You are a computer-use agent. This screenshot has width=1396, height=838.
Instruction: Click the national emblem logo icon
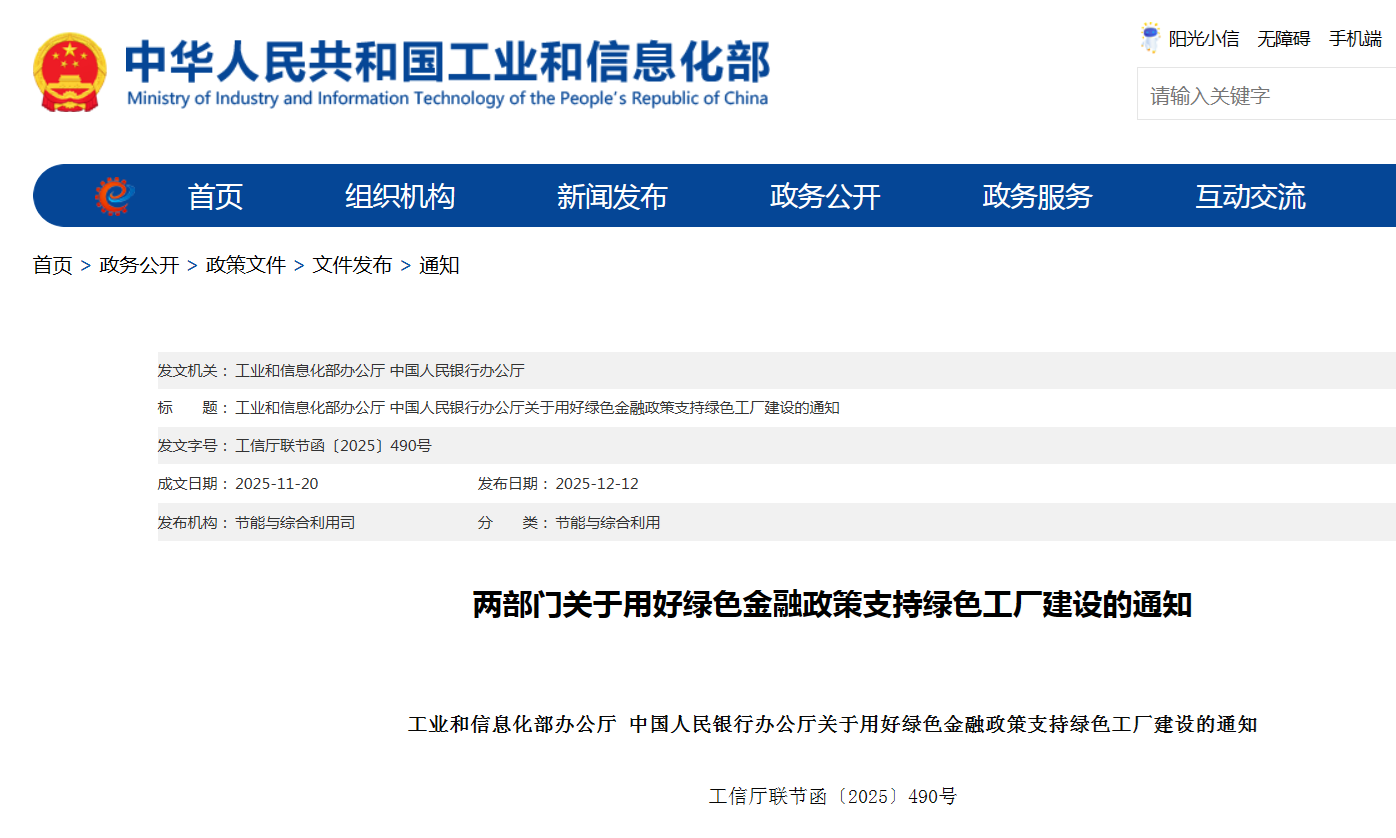pos(69,72)
